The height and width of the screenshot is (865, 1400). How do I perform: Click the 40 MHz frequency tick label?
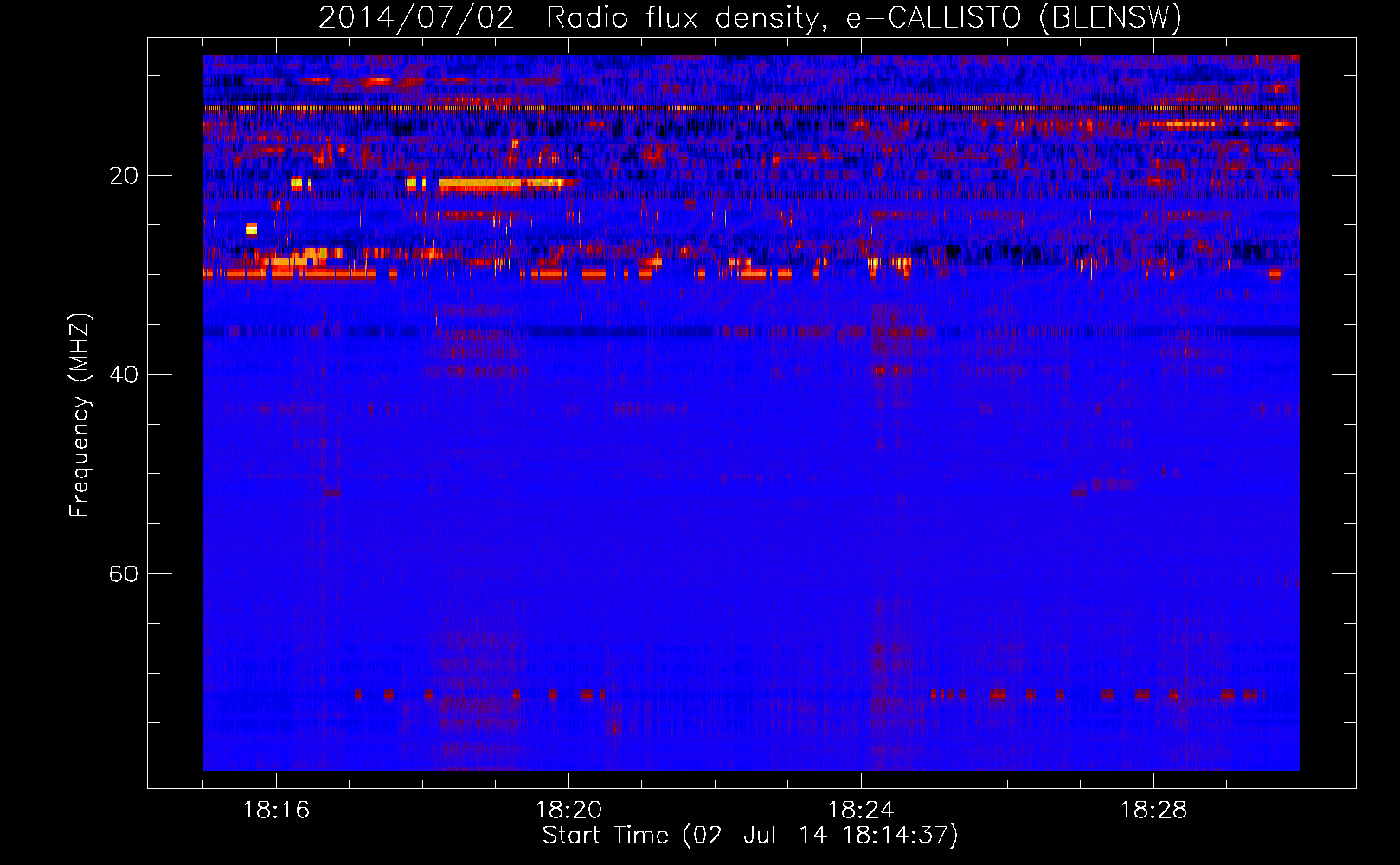coord(124,375)
